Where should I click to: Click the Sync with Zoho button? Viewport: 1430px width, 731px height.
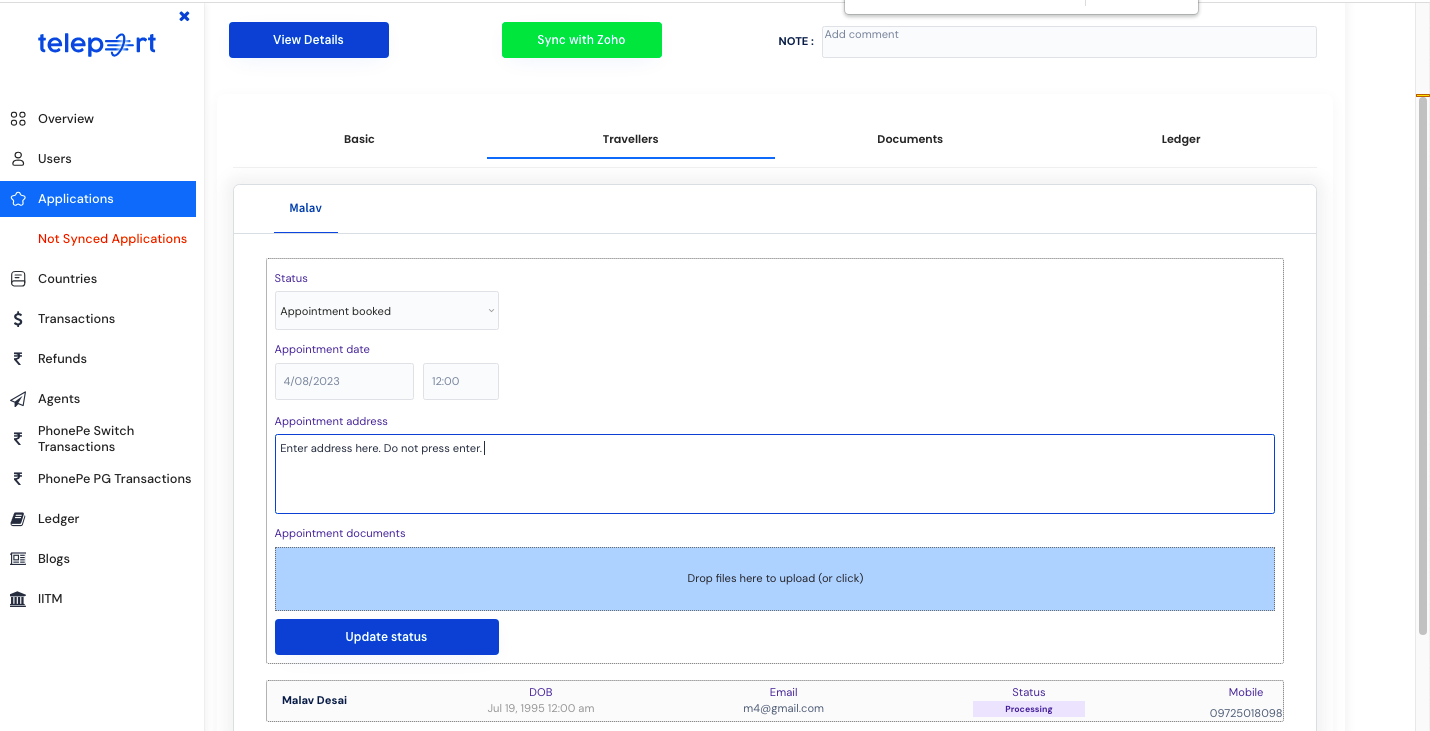point(581,40)
